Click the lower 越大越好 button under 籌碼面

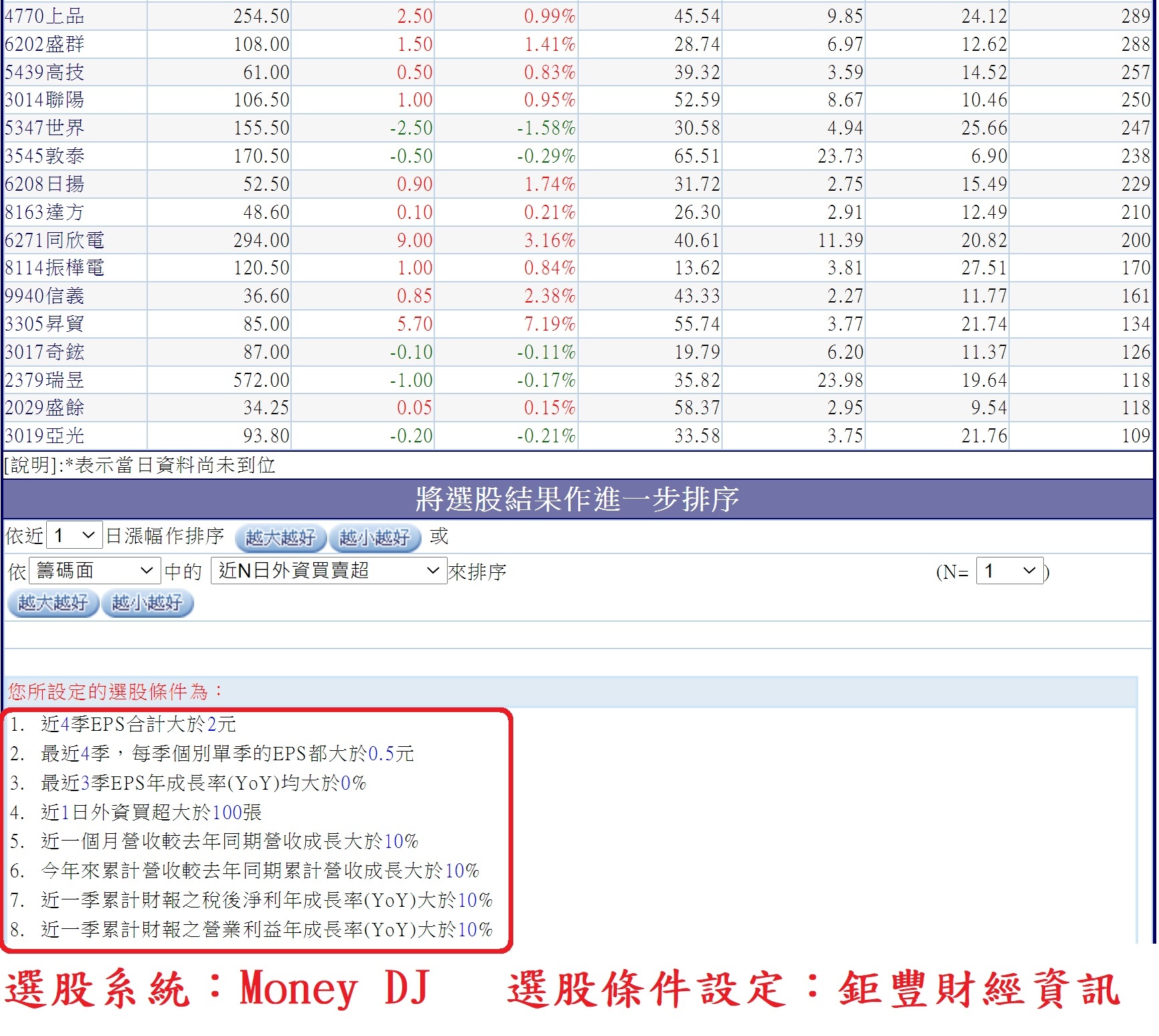coord(53,603)
